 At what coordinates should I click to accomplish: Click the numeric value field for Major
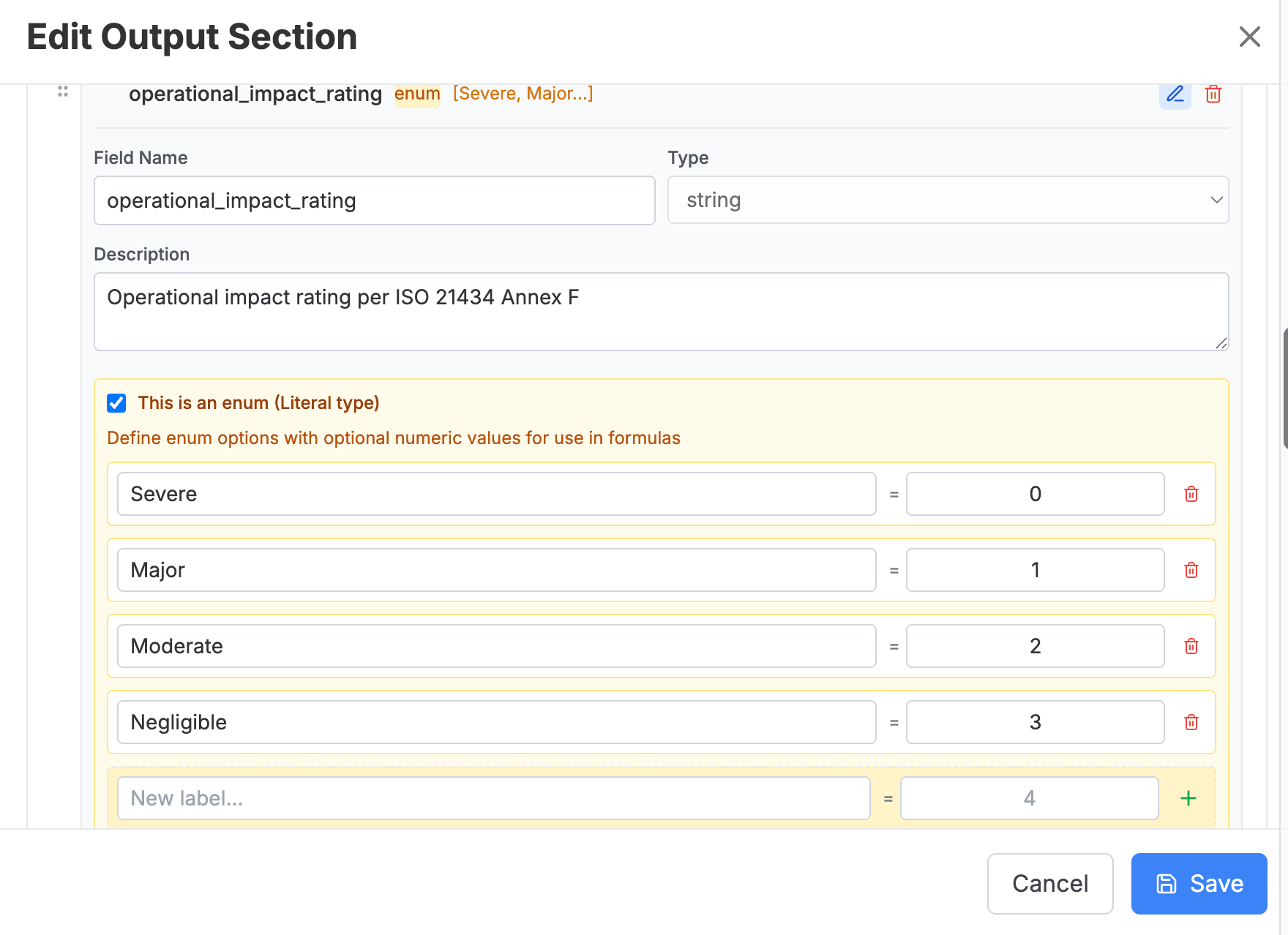(1034, 571)
